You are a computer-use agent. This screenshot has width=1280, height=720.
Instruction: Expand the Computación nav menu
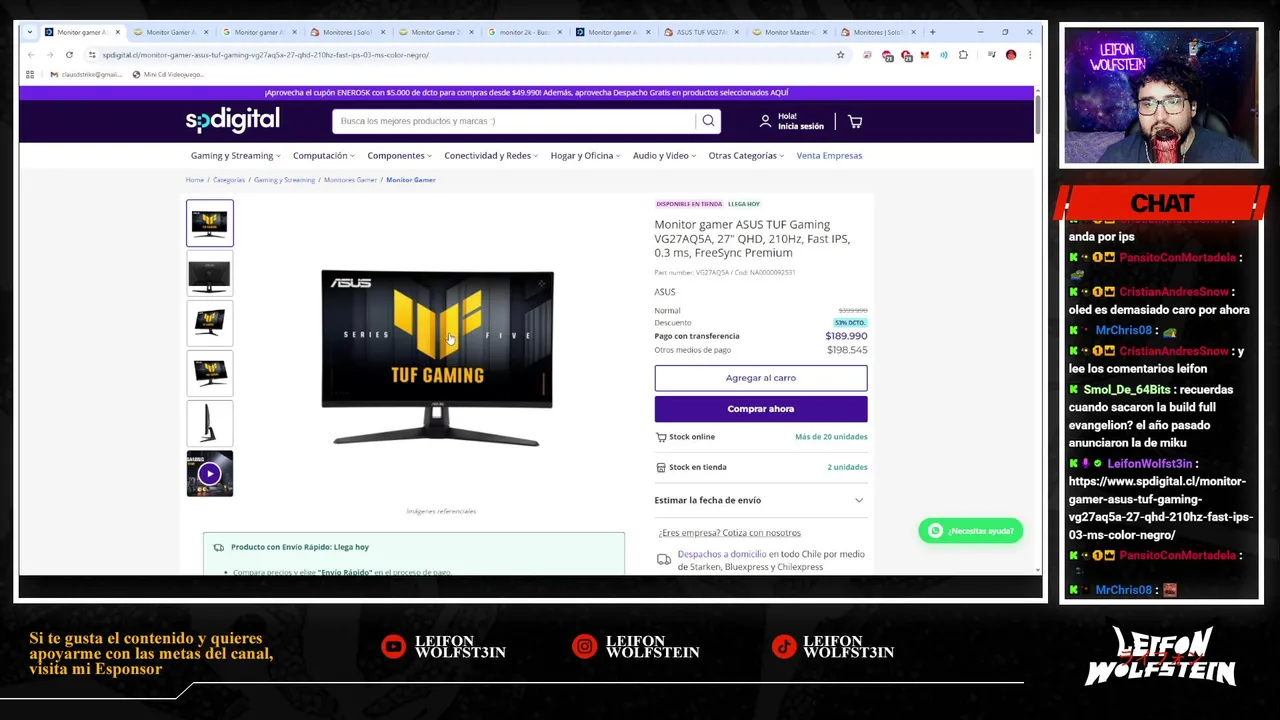[323, 156]
